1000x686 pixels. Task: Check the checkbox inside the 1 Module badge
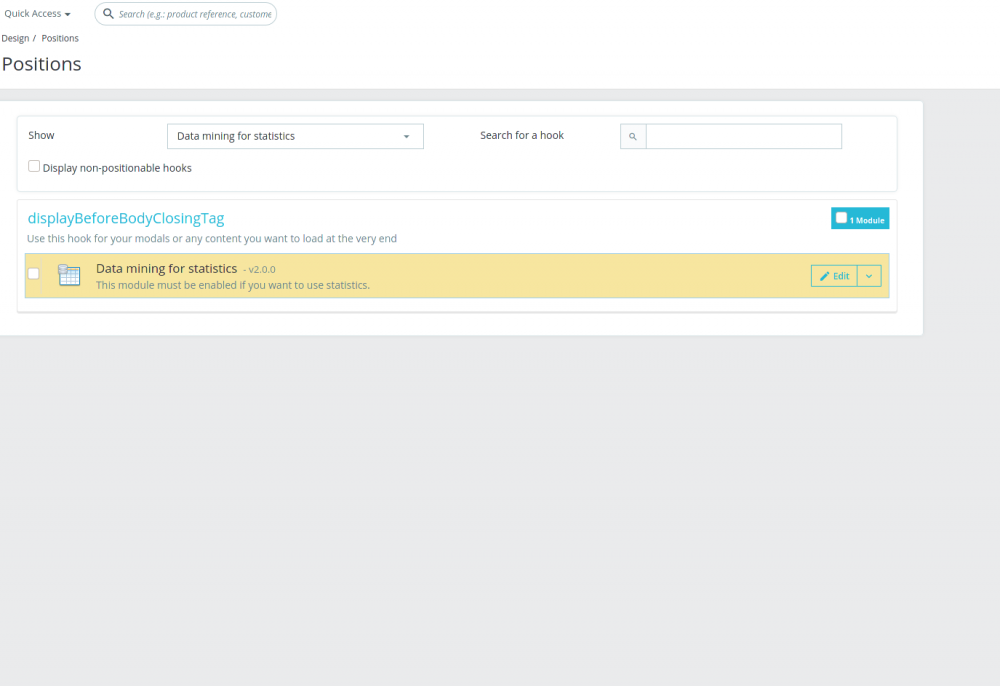tap(841, 216)
